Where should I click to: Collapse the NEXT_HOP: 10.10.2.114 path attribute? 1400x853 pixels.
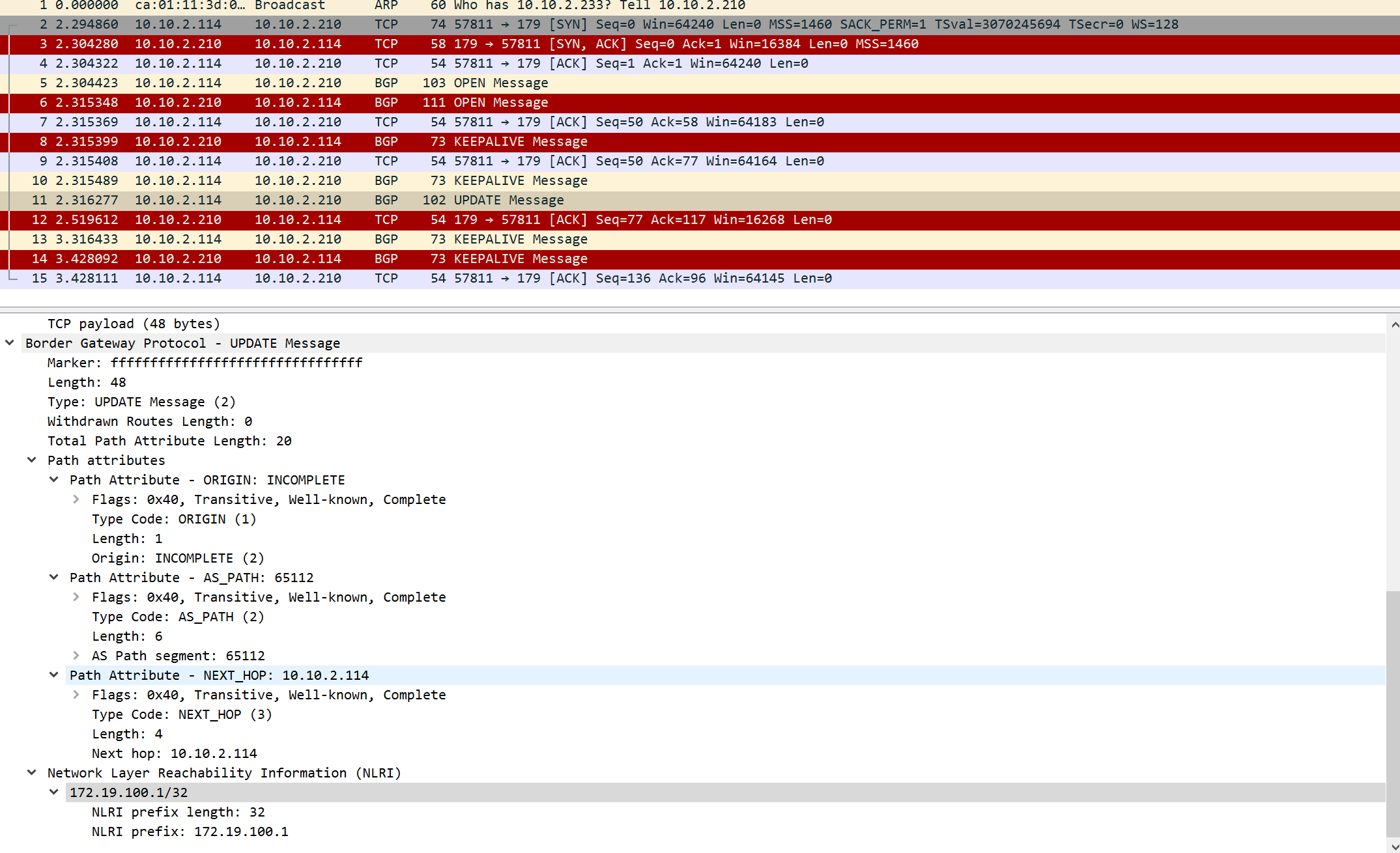54,675
